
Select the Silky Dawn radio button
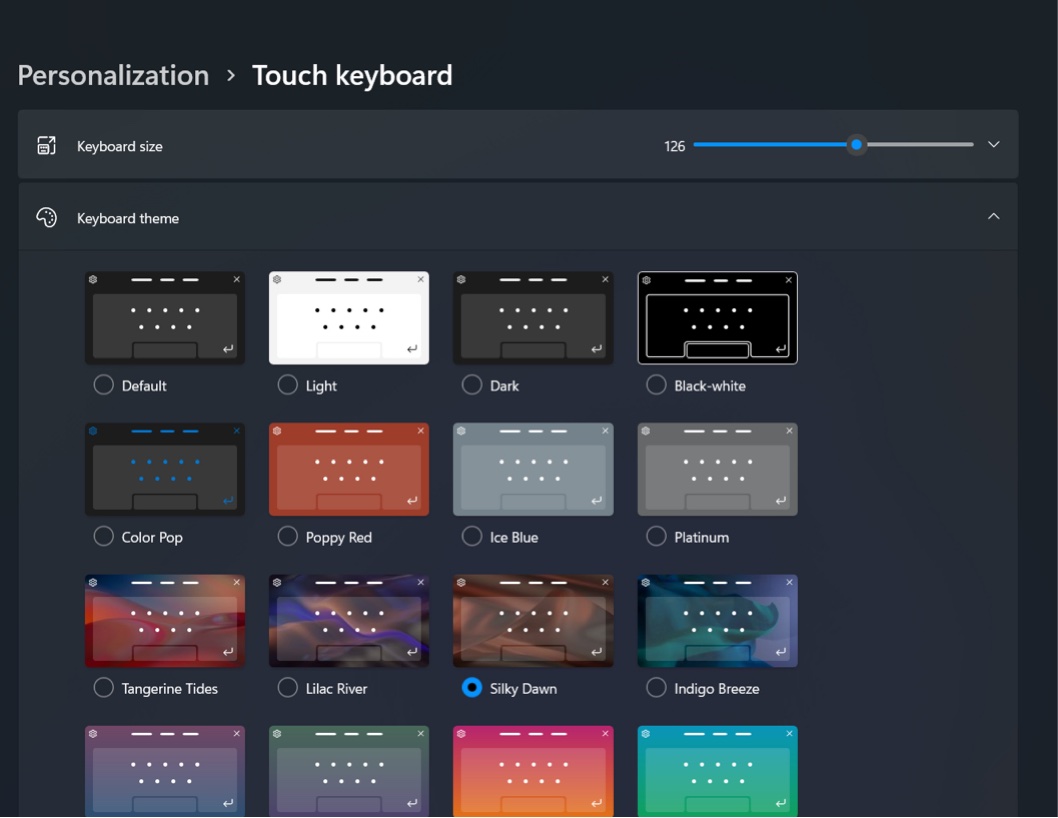[x=472, y=688]
